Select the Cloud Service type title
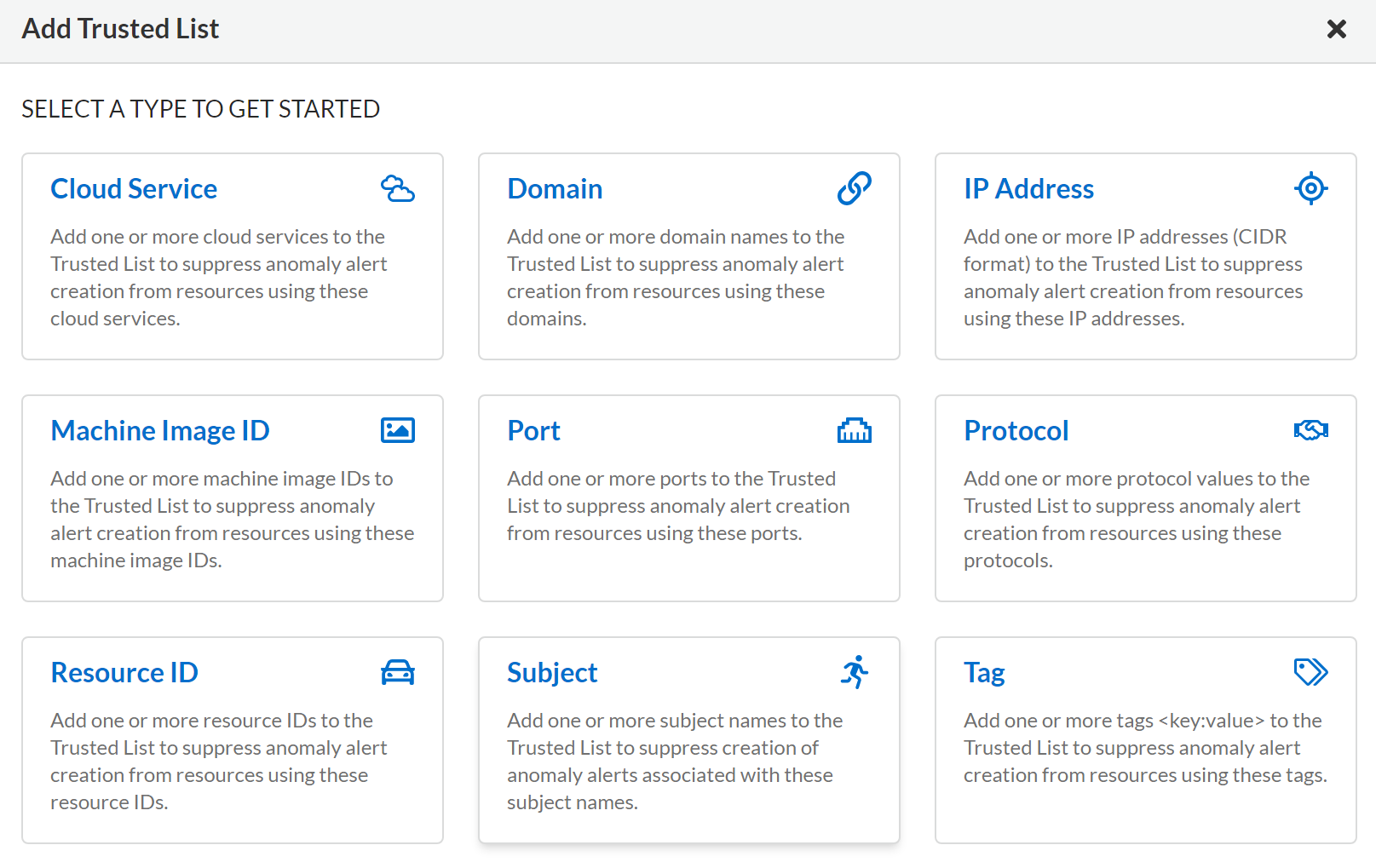 134,188
